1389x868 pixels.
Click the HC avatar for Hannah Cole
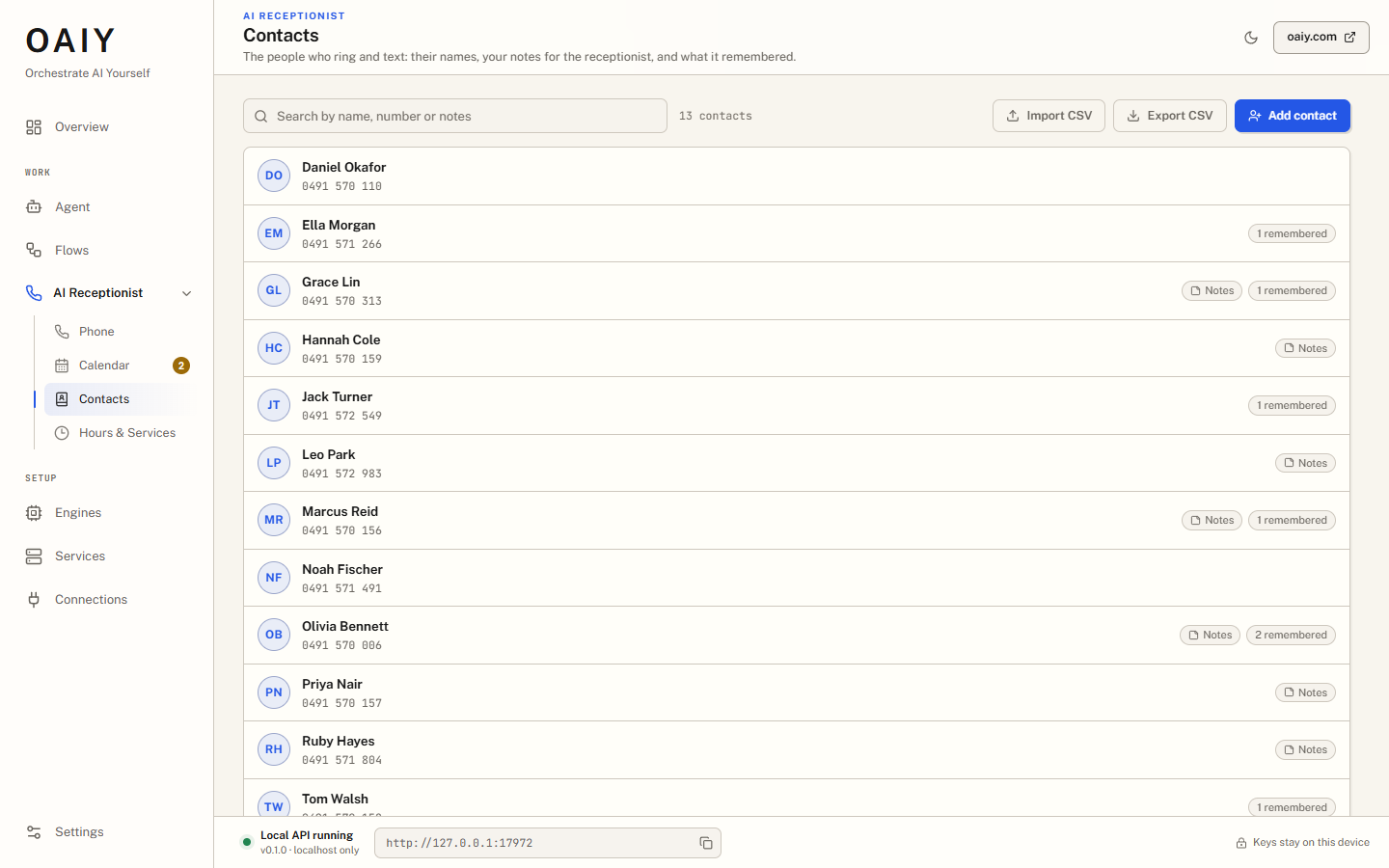[x=274, y=348]
